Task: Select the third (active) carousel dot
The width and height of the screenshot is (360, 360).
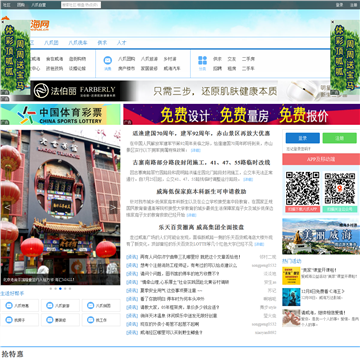Action: pos(60,289)
